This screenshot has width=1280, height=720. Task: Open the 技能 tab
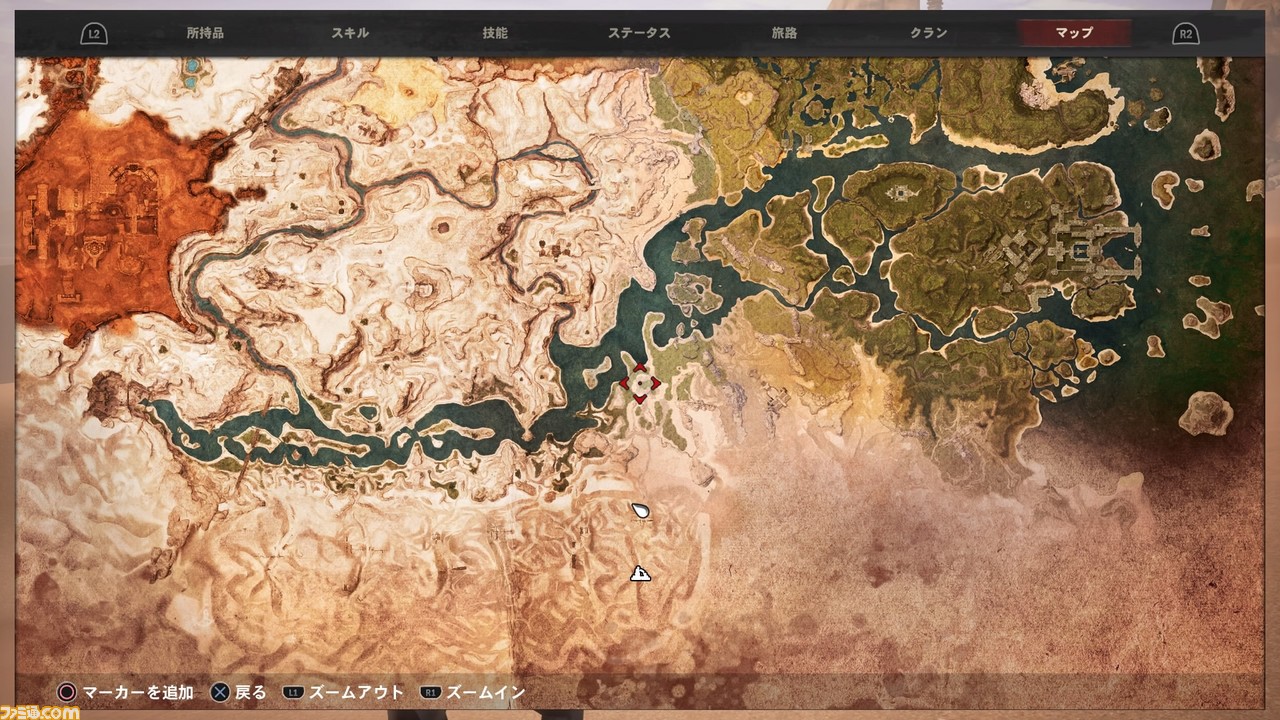point(495,33)
